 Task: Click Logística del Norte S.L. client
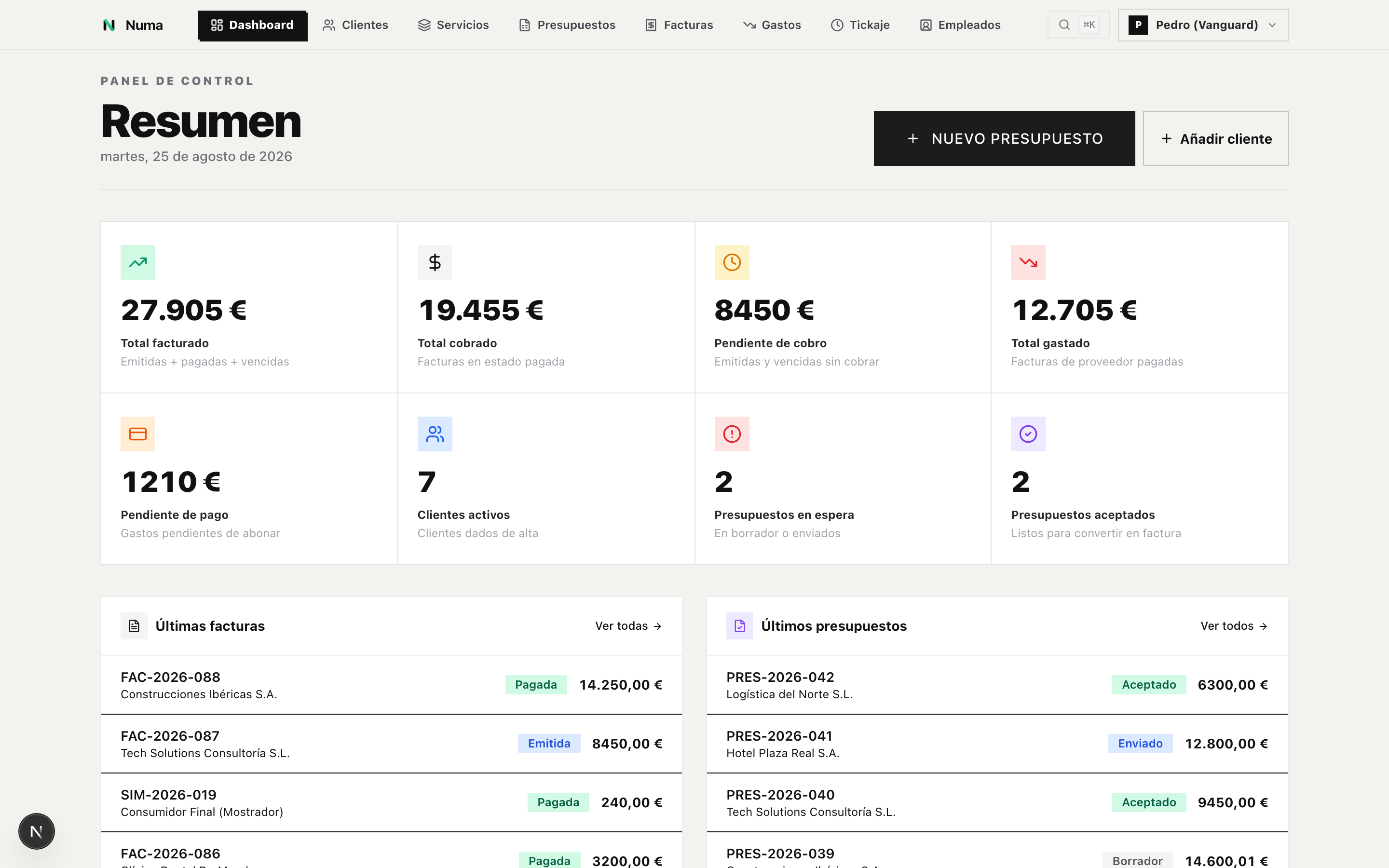[x=789, y=694]
